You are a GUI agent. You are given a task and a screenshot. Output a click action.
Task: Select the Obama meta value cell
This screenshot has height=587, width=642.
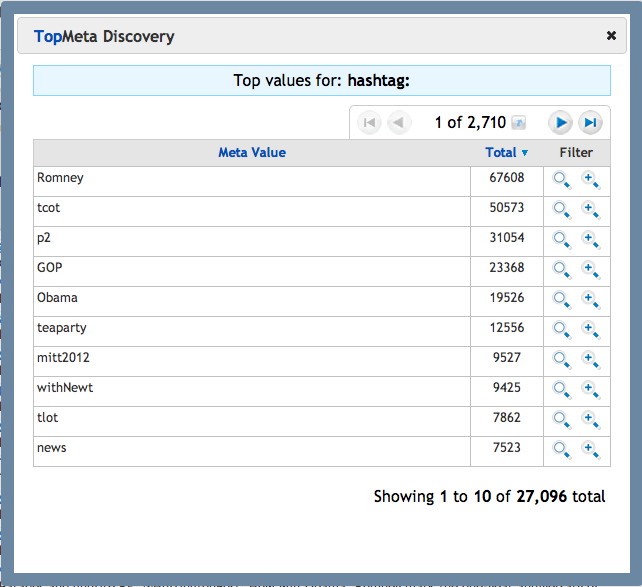tap(252, 301)
